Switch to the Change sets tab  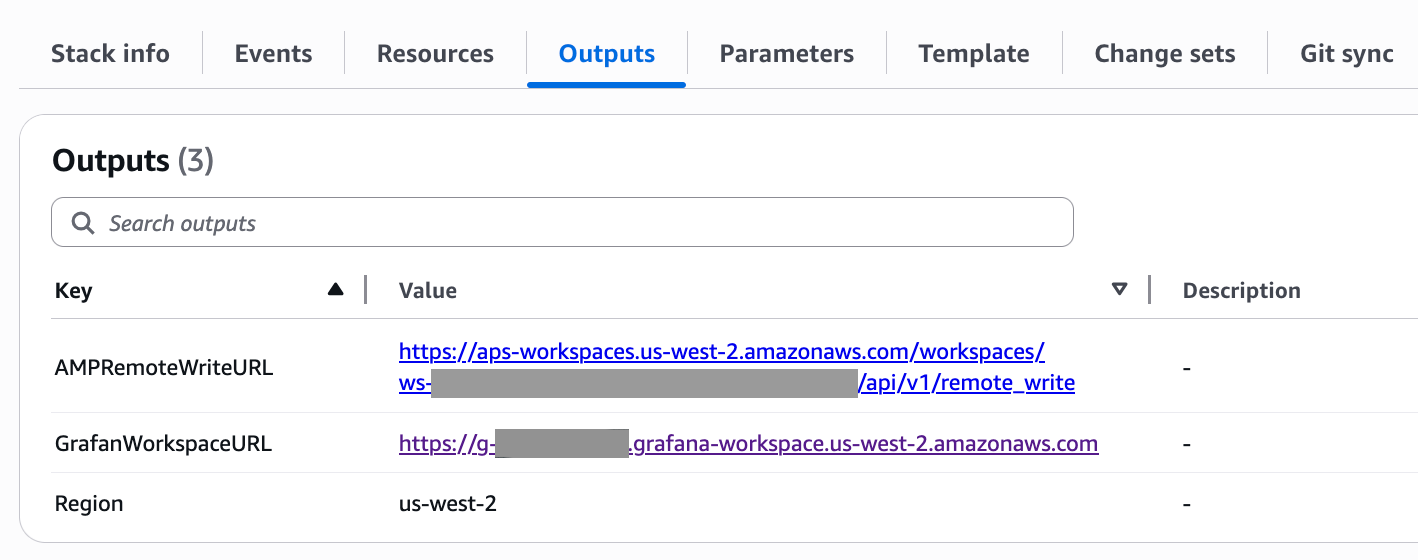tap(1165, 54)
